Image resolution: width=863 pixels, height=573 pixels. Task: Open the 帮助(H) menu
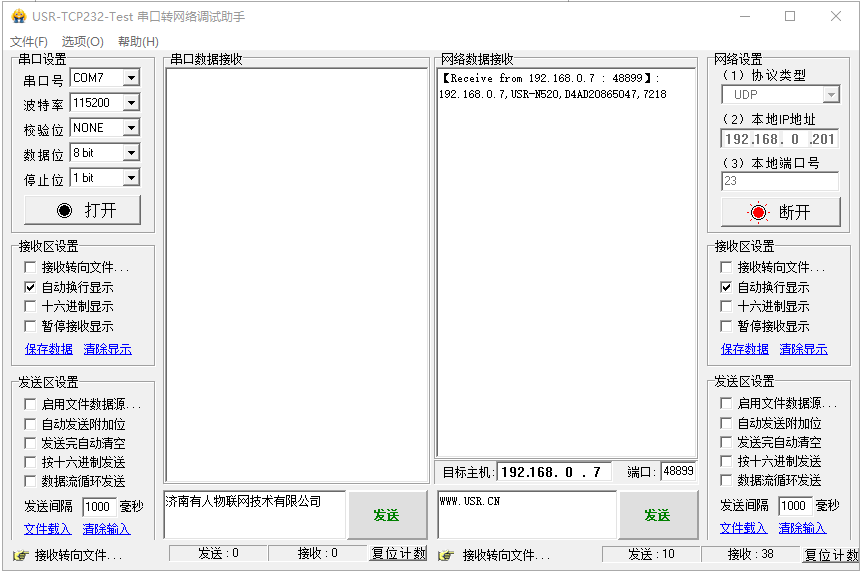[x=138, y=42]
